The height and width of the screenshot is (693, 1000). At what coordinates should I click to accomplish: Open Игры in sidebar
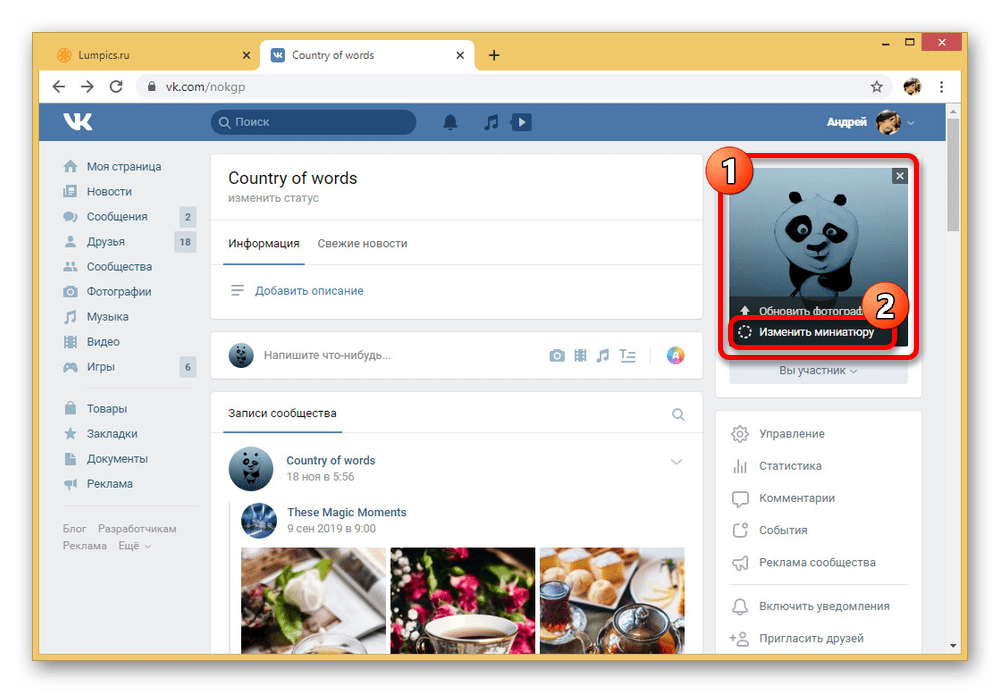pos(101,367)
